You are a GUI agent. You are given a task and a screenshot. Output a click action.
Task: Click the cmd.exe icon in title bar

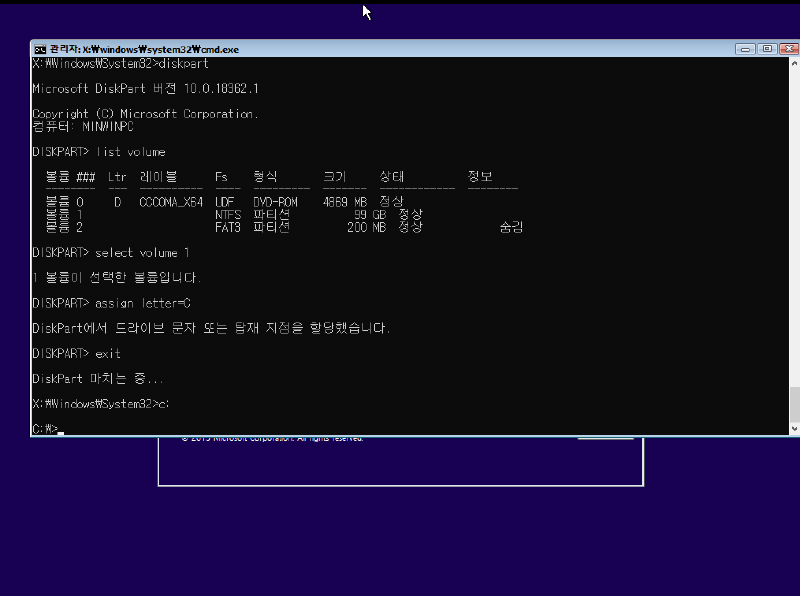[x=39, y=49]
